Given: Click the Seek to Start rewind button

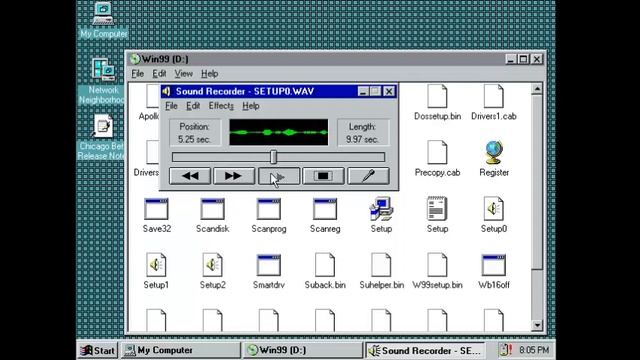Looking at the screenshot, I should point(190,176).
